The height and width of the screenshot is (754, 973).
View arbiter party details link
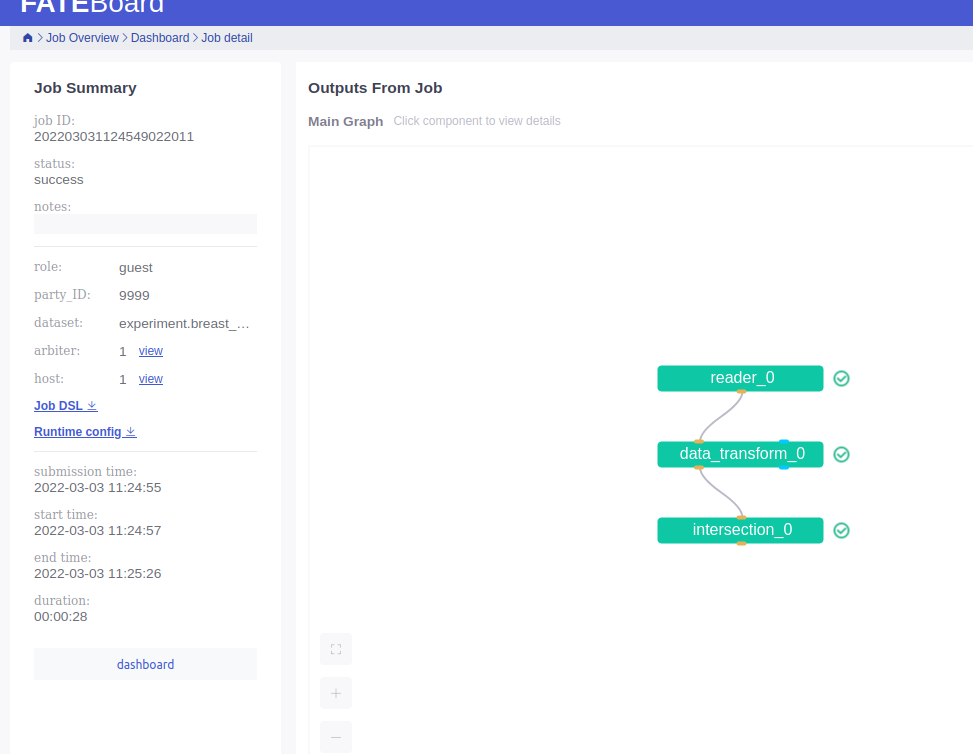151,351
